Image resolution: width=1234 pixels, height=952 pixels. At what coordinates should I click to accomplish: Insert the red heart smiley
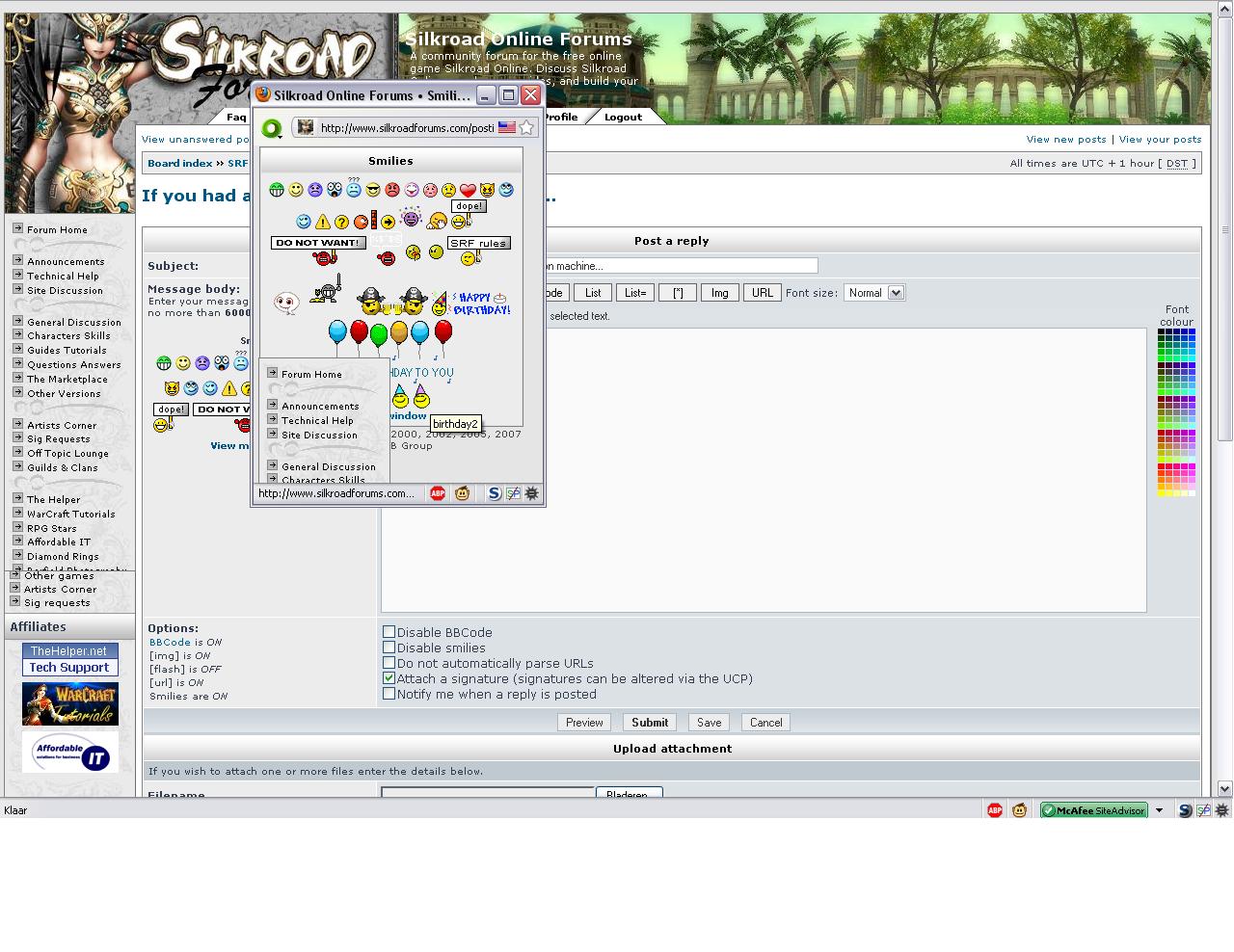click(468, 191)
